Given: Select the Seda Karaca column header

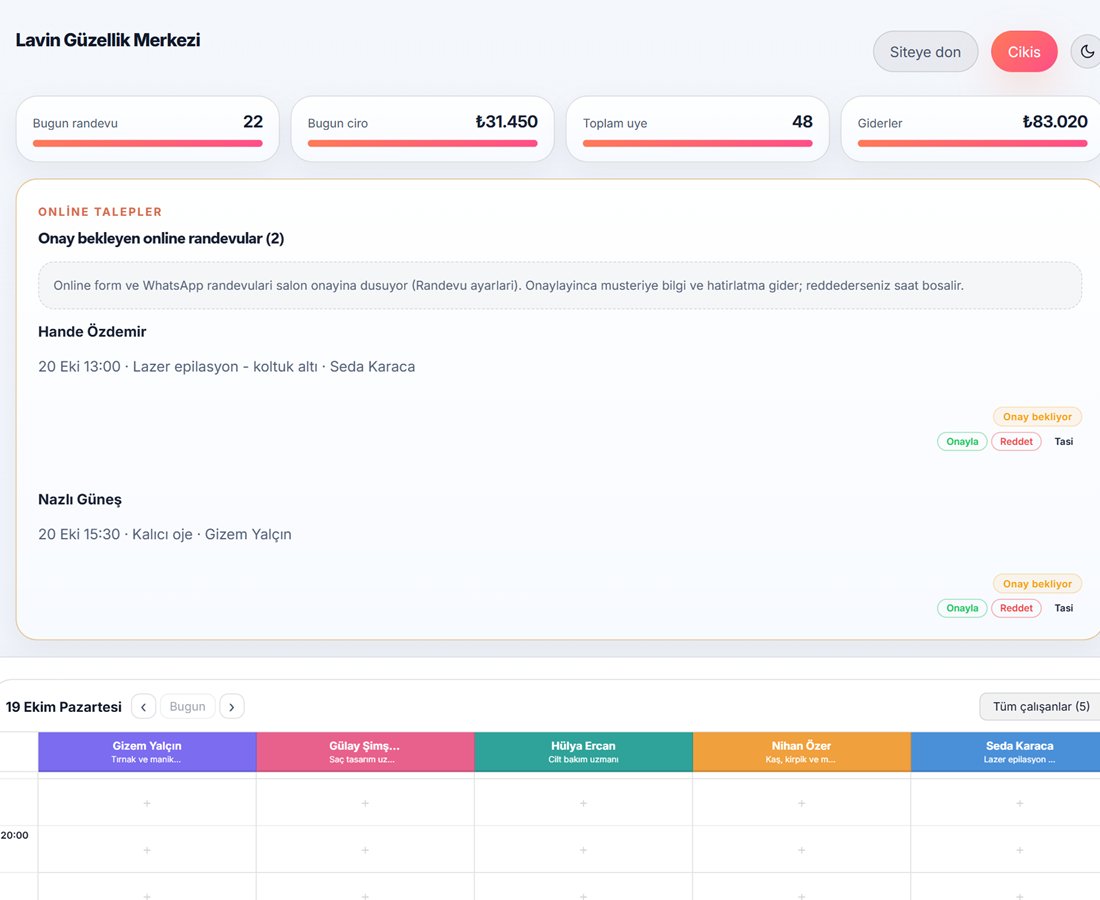Looking at the screenshot, I should 1005,751.
